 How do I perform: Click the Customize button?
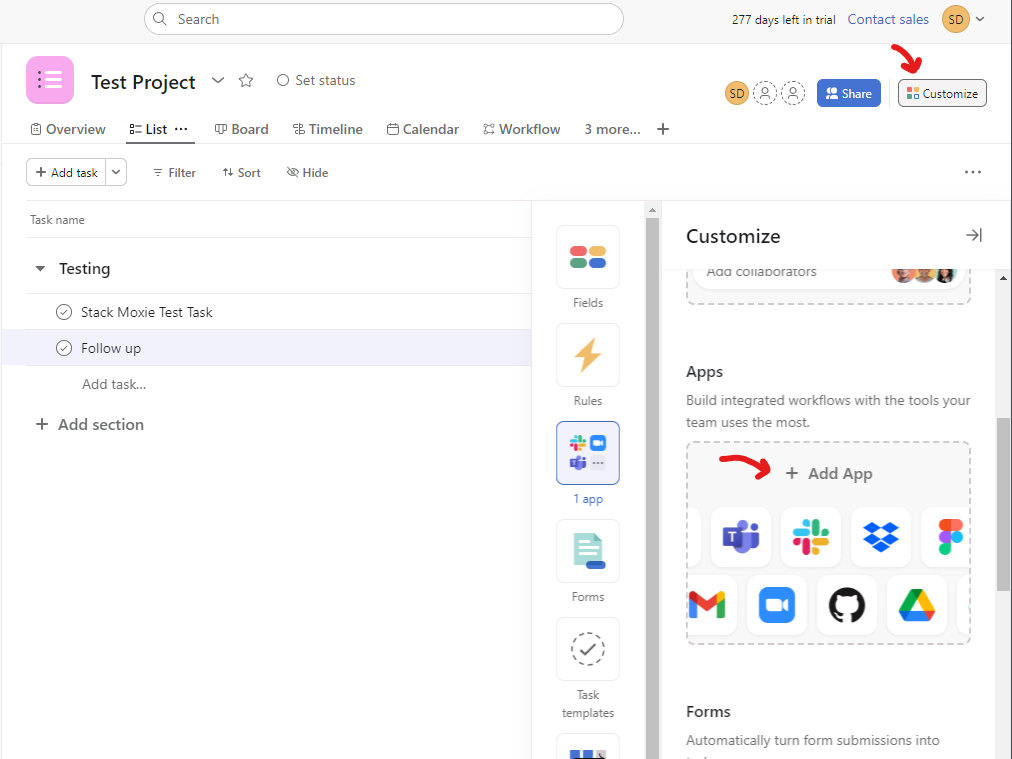[942, 94]
